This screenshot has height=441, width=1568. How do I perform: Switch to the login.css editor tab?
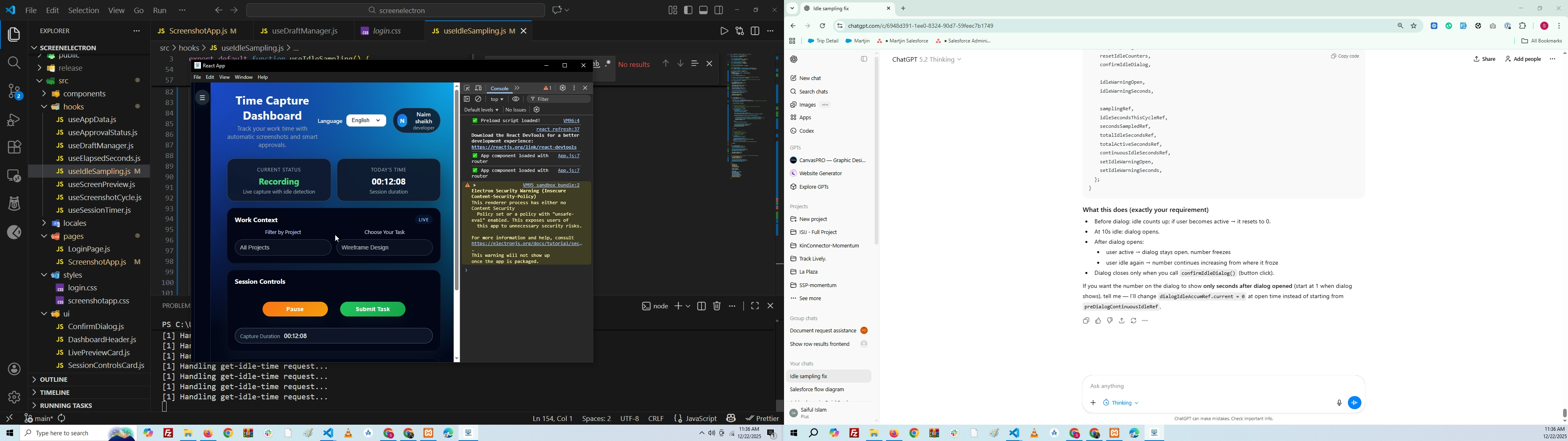[x=386, y=31]
